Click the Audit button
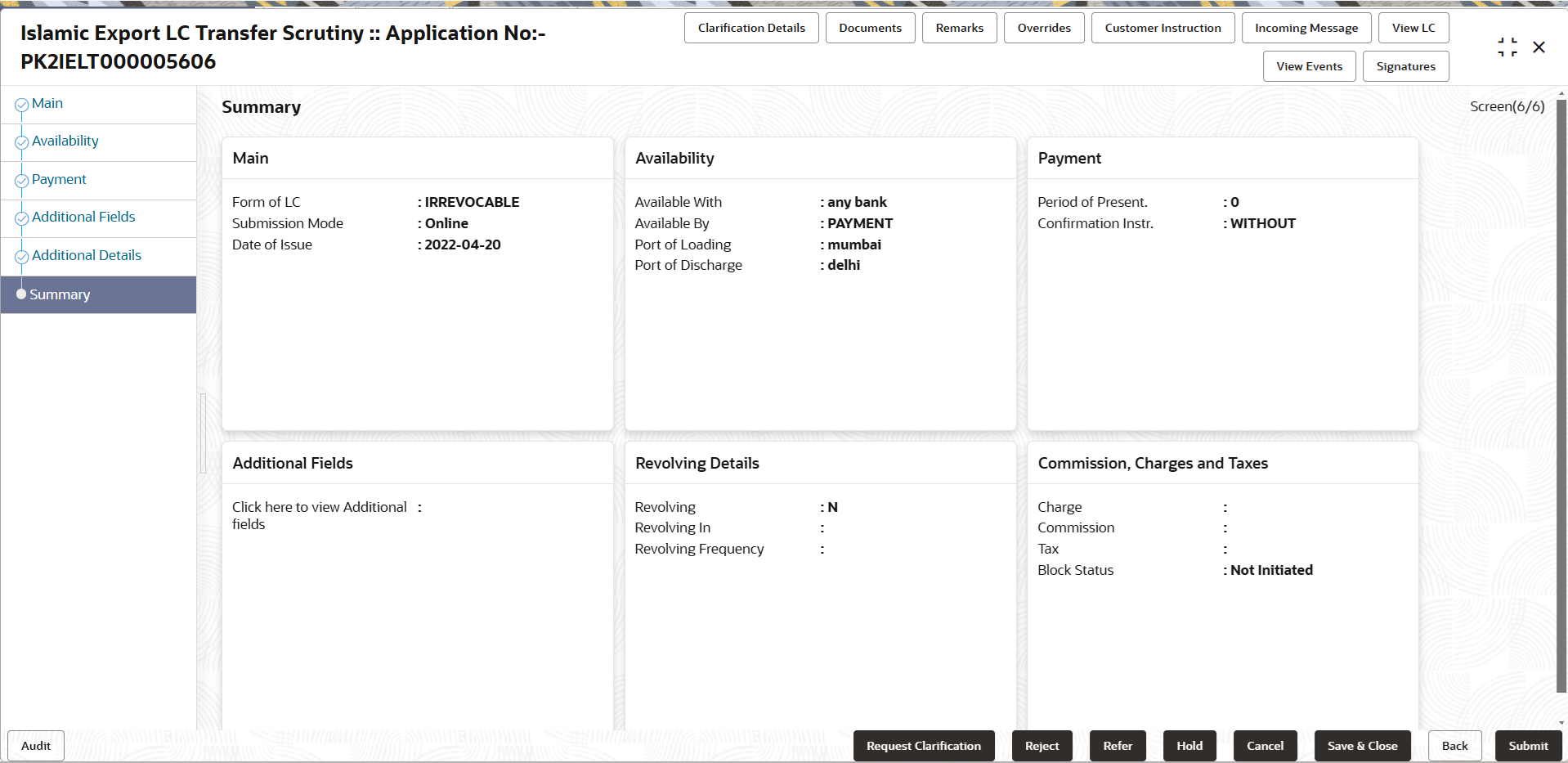The height and width of the screenshot is (763, 1568). pos(36,746)
